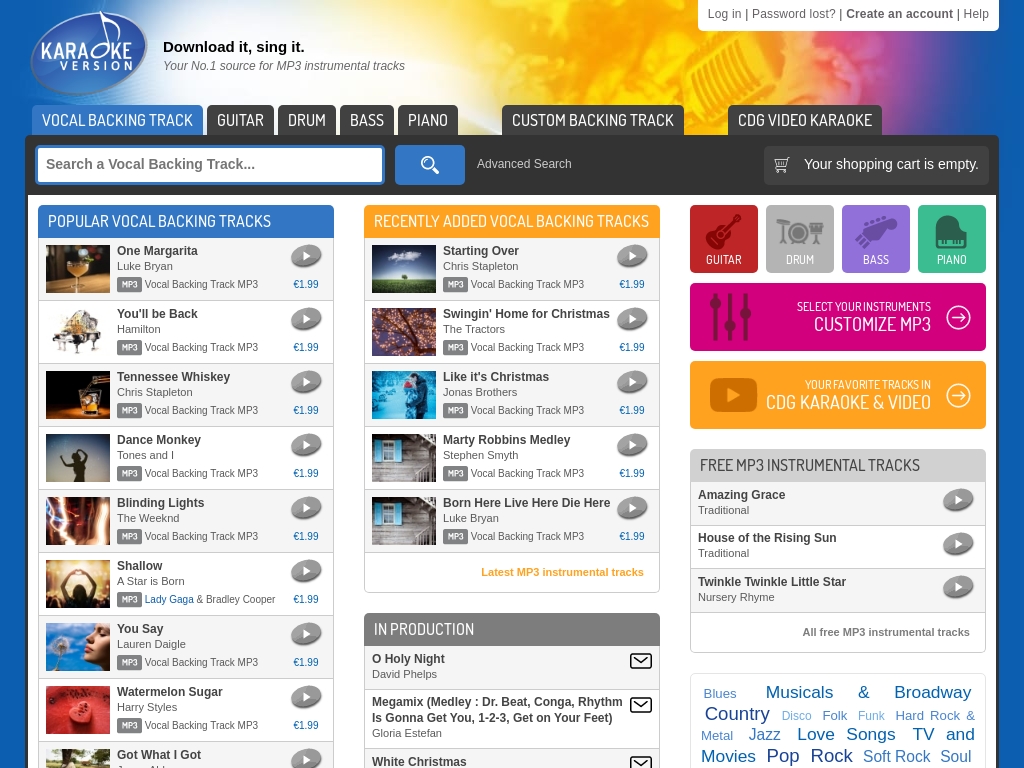Screen dimensions: 1024x768
Task: Click the Watermelon Sugar thumbnail
Action: [x=78, y=710]
